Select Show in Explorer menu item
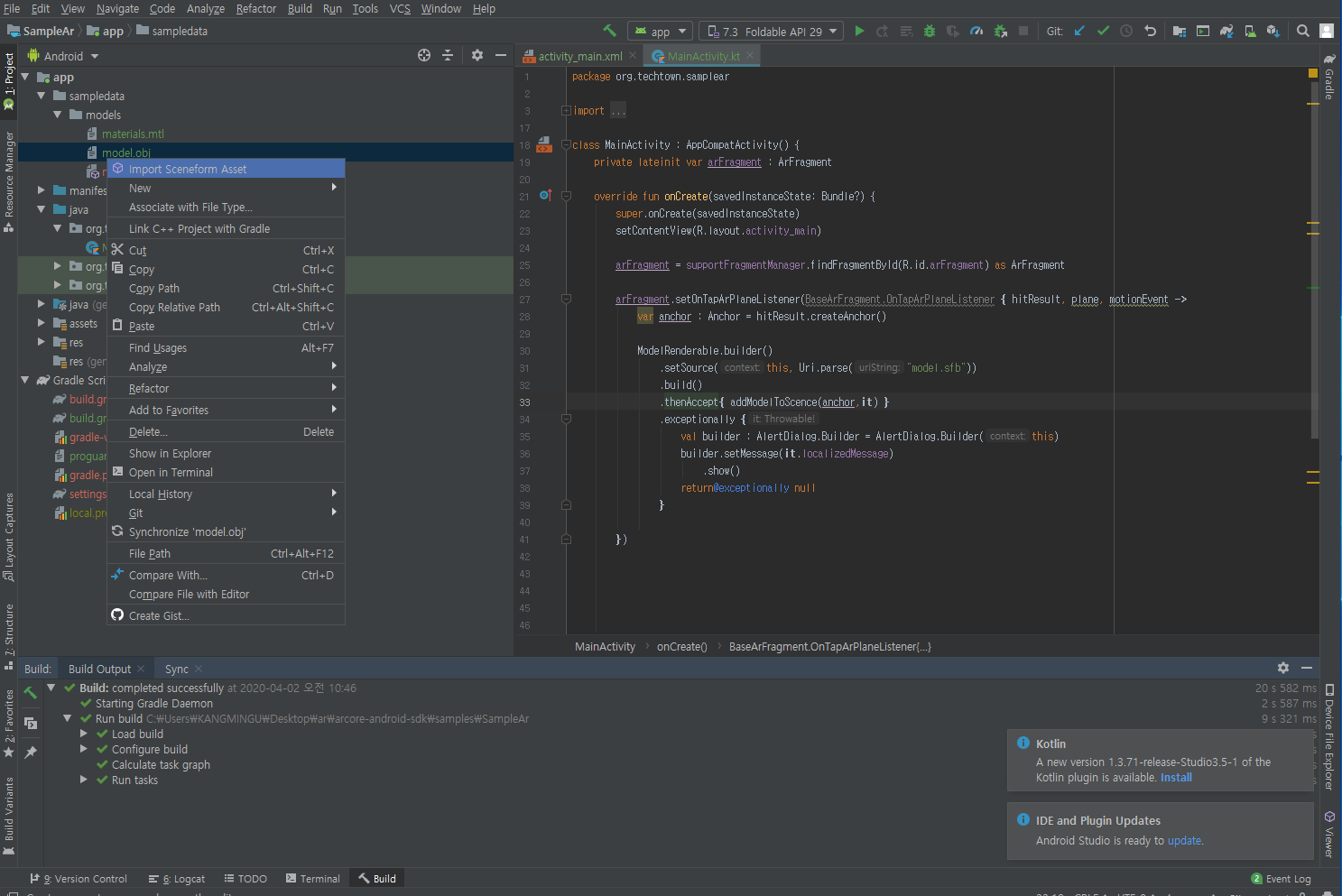This screenshot has height=896, width=1342. (226, 453)
